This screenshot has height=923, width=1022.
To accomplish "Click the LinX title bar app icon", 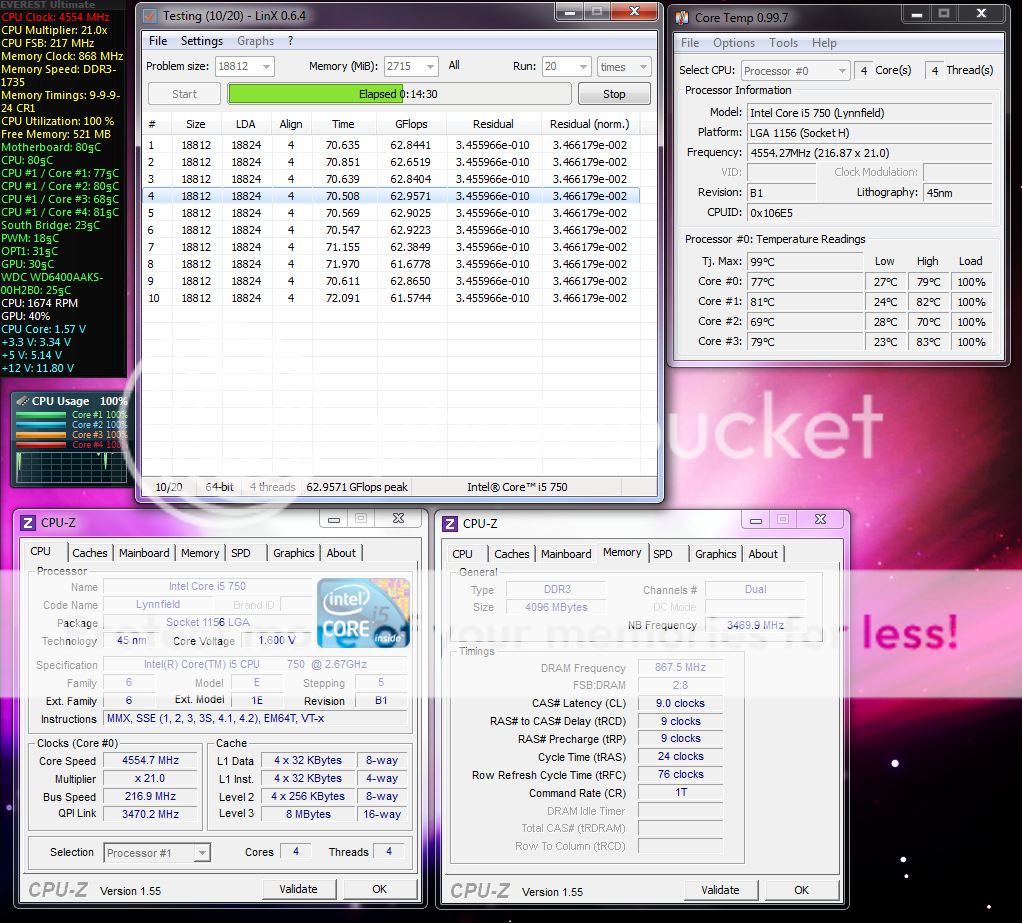I will pos(150,16).
